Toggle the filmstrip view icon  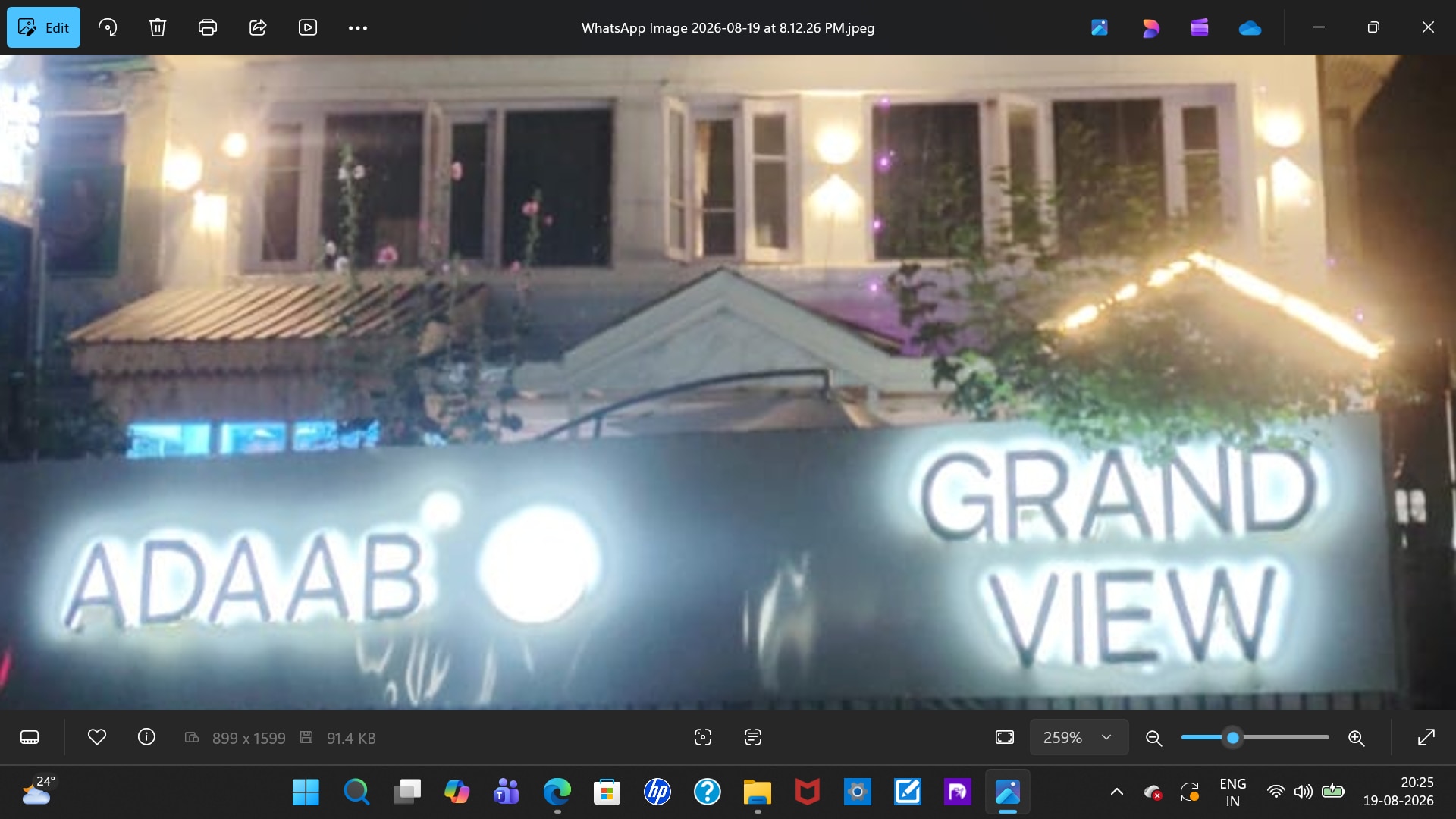pos(30,737)
